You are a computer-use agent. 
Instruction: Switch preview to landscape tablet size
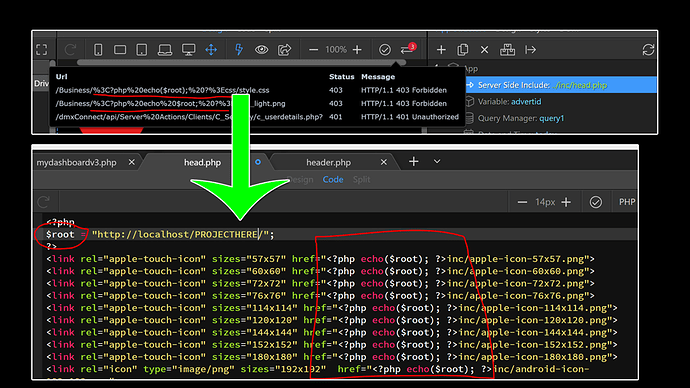[x=120, y=50]
